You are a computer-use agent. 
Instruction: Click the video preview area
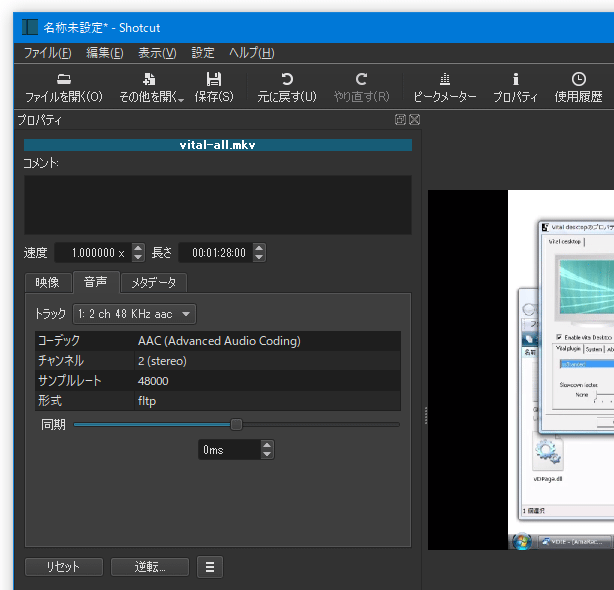coord(521,370)
